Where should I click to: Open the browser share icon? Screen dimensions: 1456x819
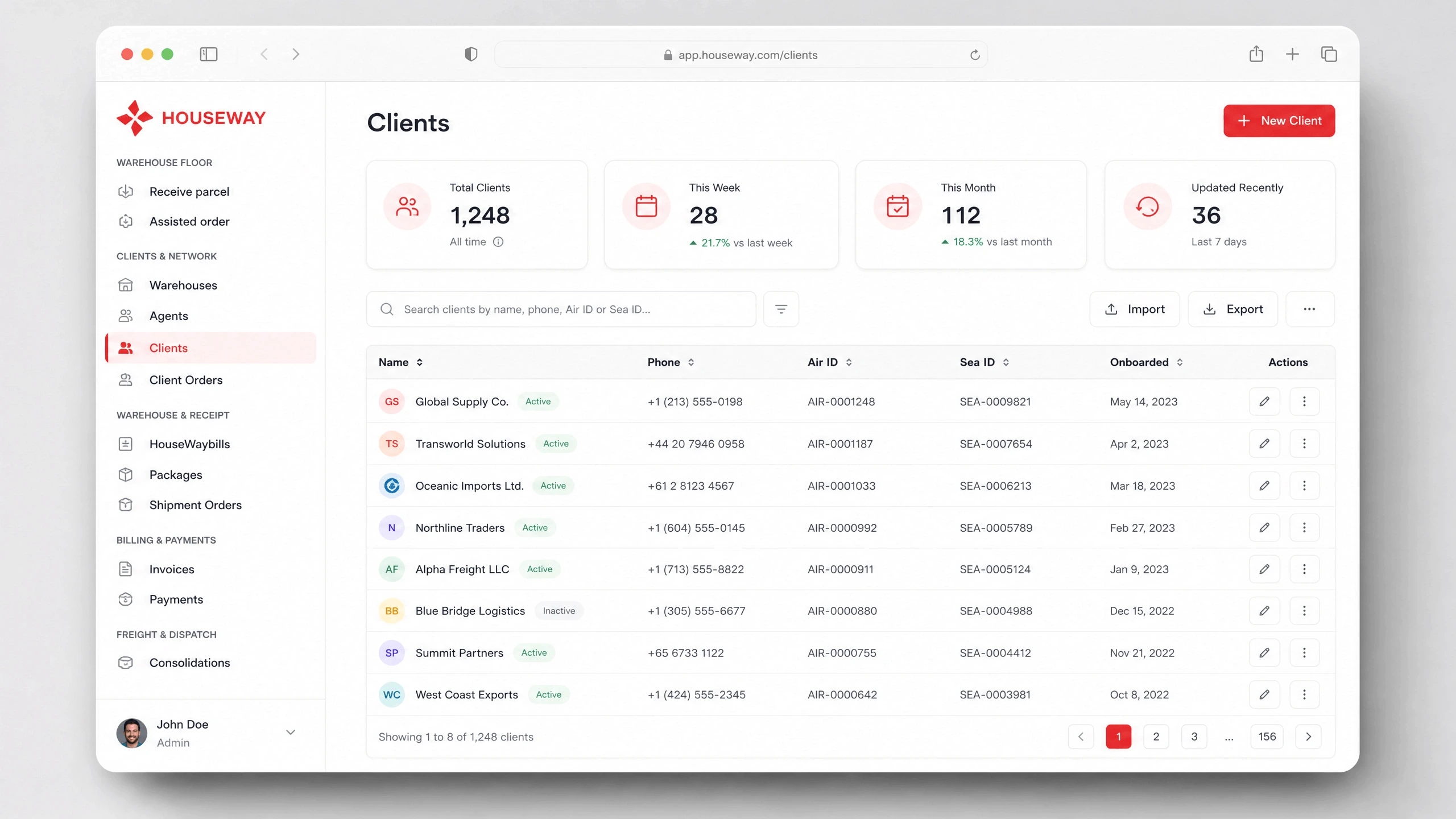pyautogui.click(x=1256, y=54)
